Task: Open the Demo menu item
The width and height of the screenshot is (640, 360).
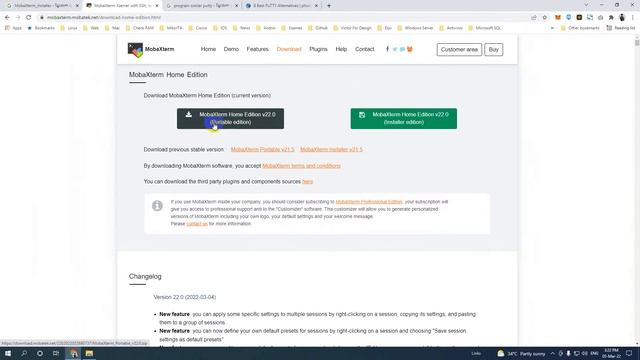Action: (x=231, y=49)
